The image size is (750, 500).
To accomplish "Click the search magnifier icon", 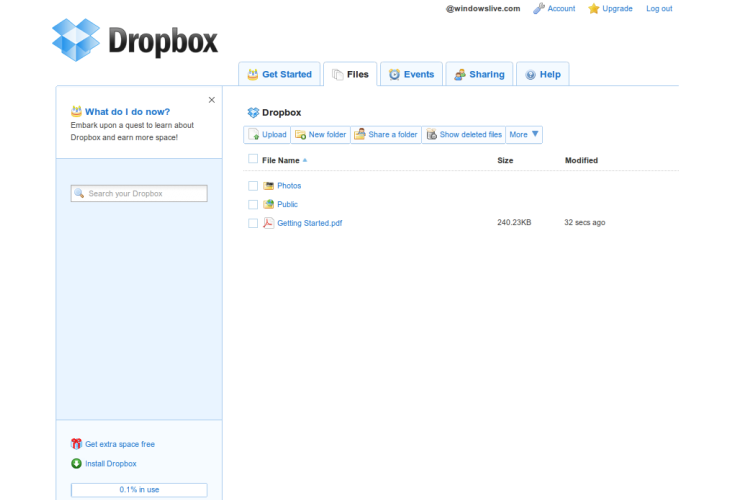I will tap(79, 193).
